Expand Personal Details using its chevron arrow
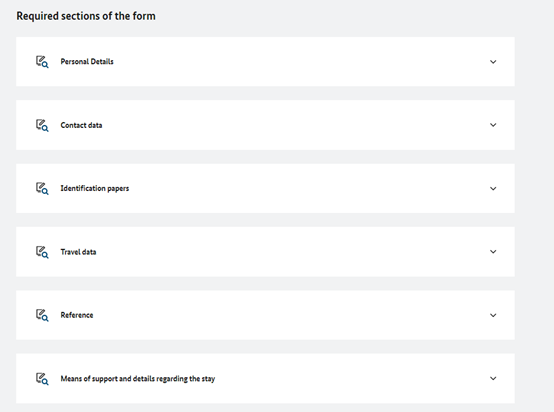554x412 pixels. [493, 62]
